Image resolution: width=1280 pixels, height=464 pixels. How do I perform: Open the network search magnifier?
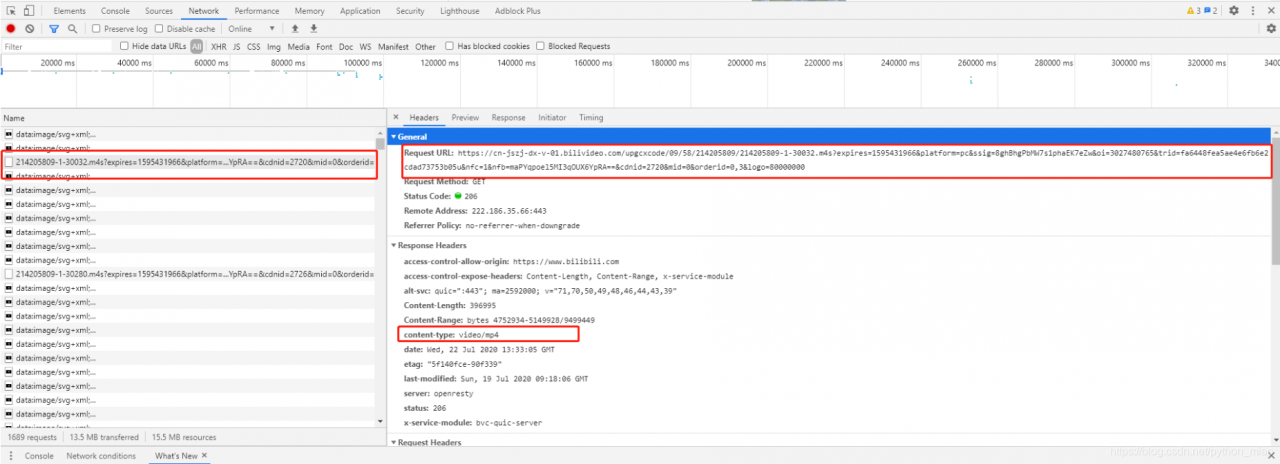(x=72, y=29)
